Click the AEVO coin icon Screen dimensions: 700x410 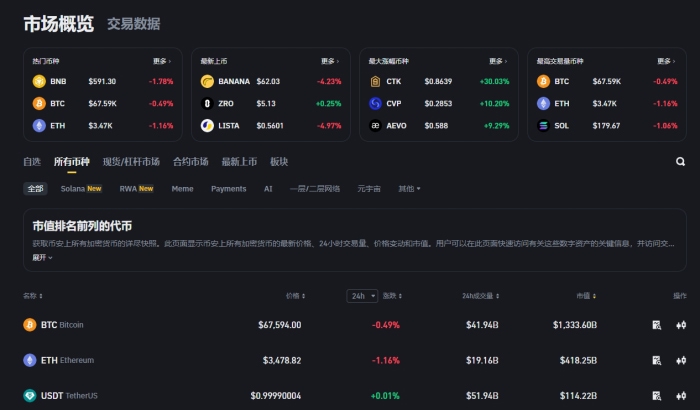(x=375, y=125)
